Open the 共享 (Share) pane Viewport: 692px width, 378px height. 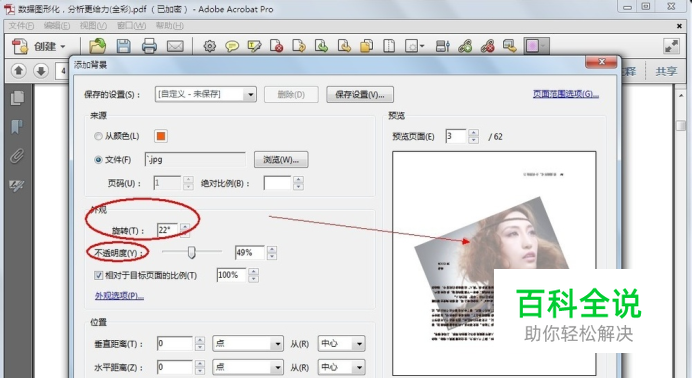(666, 71)
